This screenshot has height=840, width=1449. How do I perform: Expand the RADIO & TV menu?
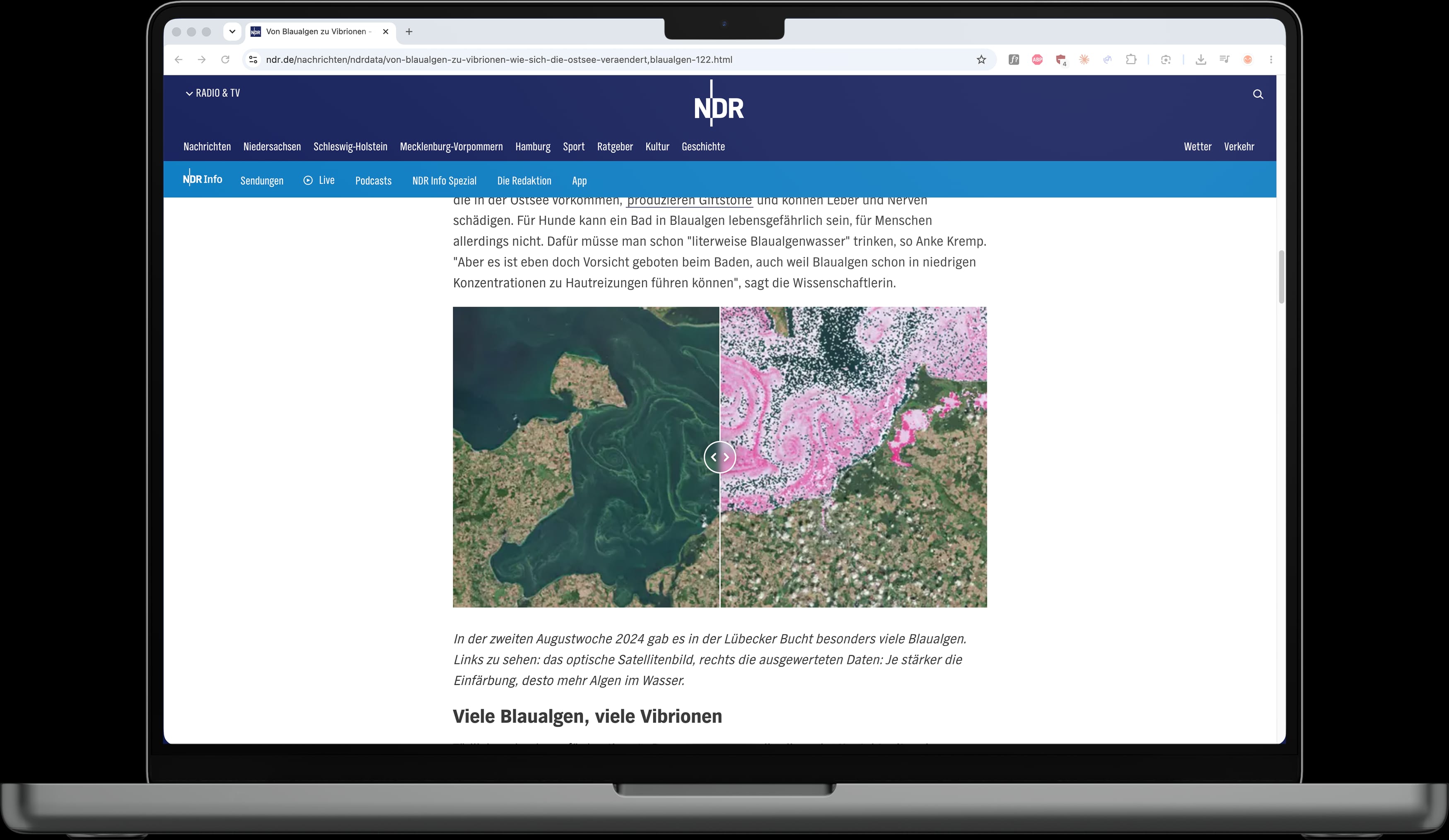pyautogui.click(x=213, y=93)
